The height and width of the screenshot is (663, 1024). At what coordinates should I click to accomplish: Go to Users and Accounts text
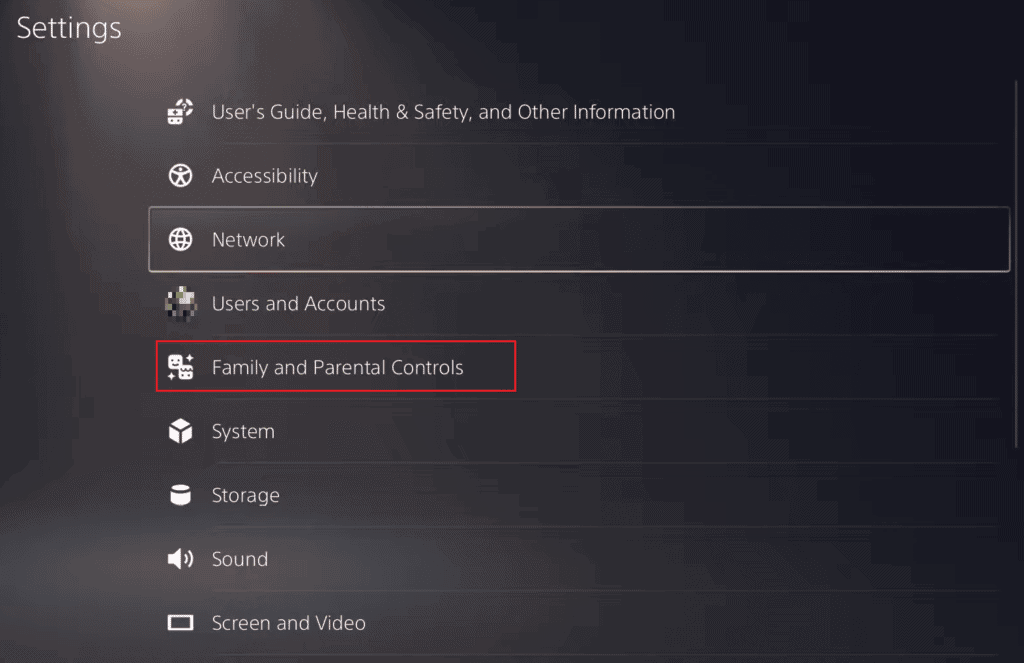298,304
